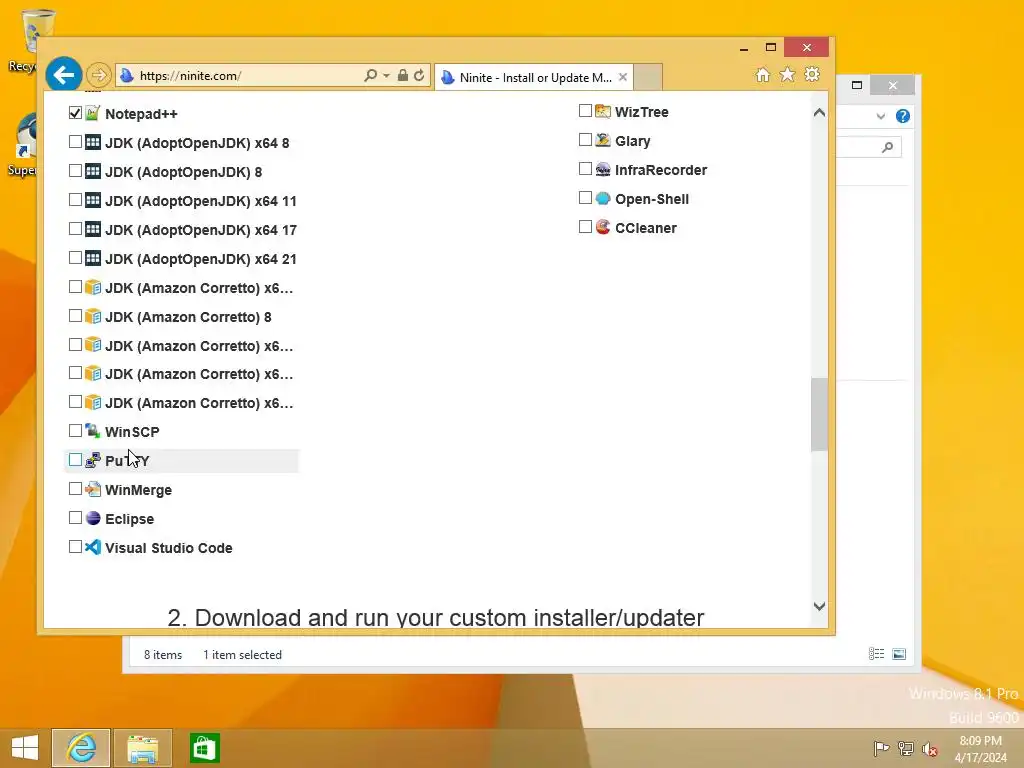Uncheck the Notepad++ checkbox
Screen dimensions: 1024x768
coord(75,113)
